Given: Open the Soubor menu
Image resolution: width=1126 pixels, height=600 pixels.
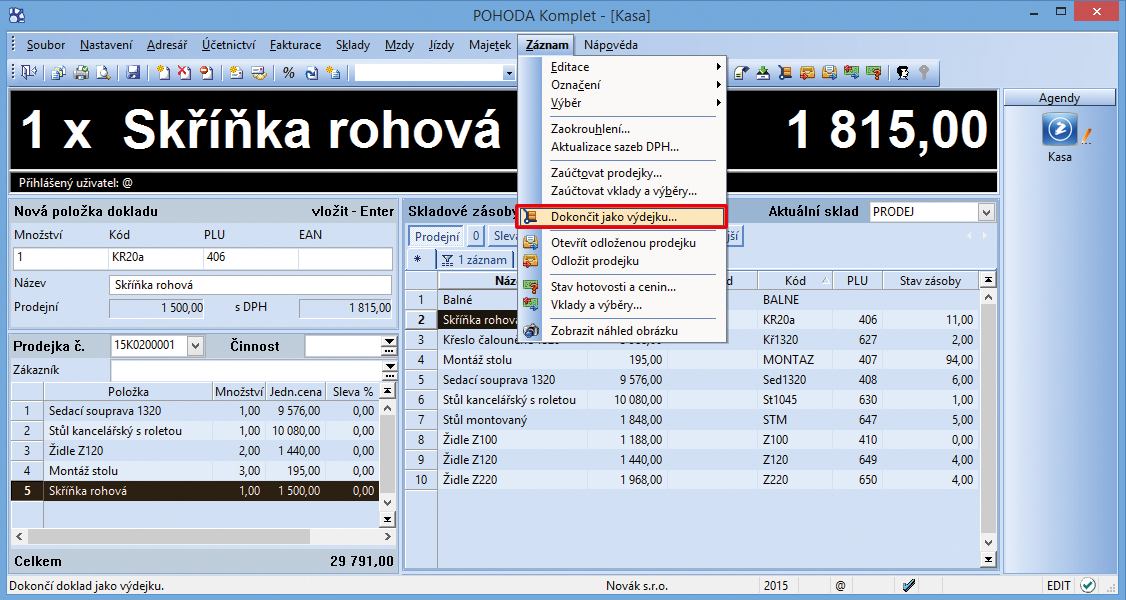Looking at the screenshot, I should pyautogui.click(x=46, y=44).
